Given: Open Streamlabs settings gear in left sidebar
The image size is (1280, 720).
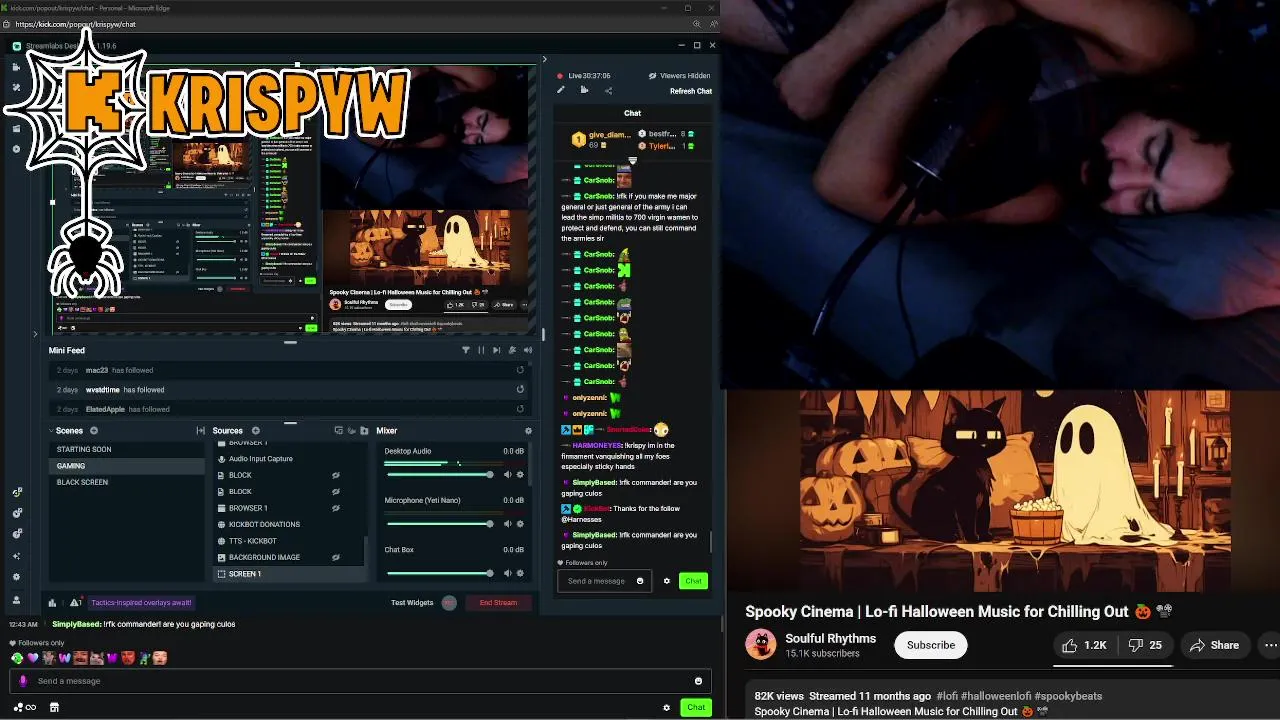Looking at the screenshot, I should 16,577.
